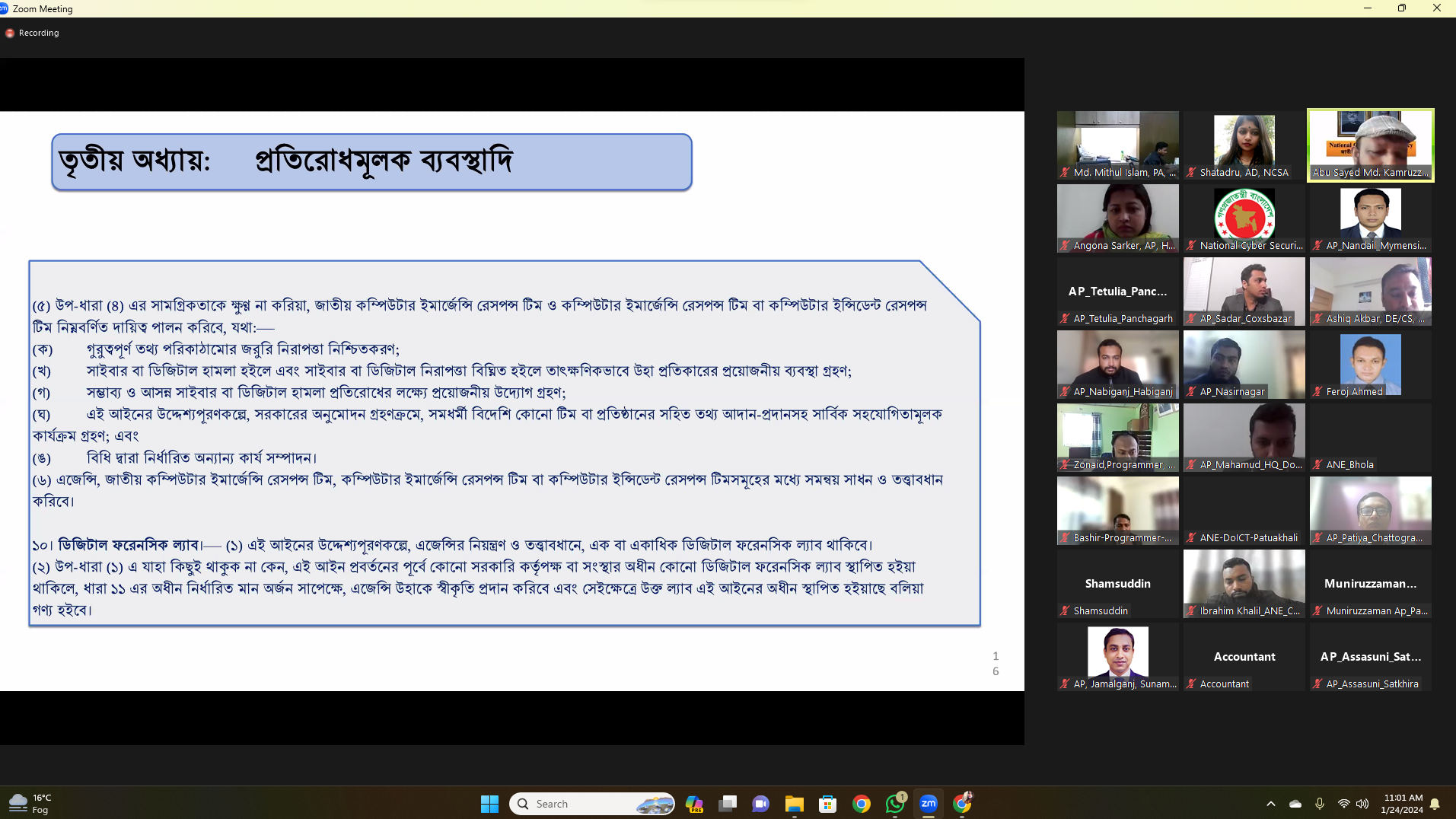
Task: Expand hidden icons in the system tray
Action: 1271,803
